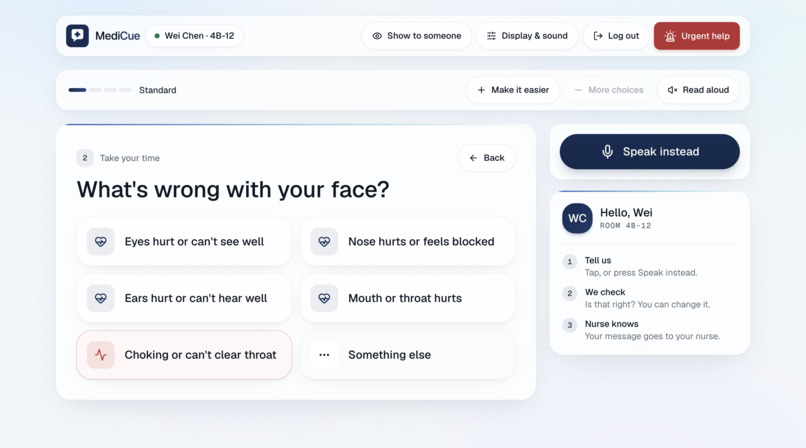
Task: Click 'Your message goes to your nurse.' text
Action: coord(652,336)
